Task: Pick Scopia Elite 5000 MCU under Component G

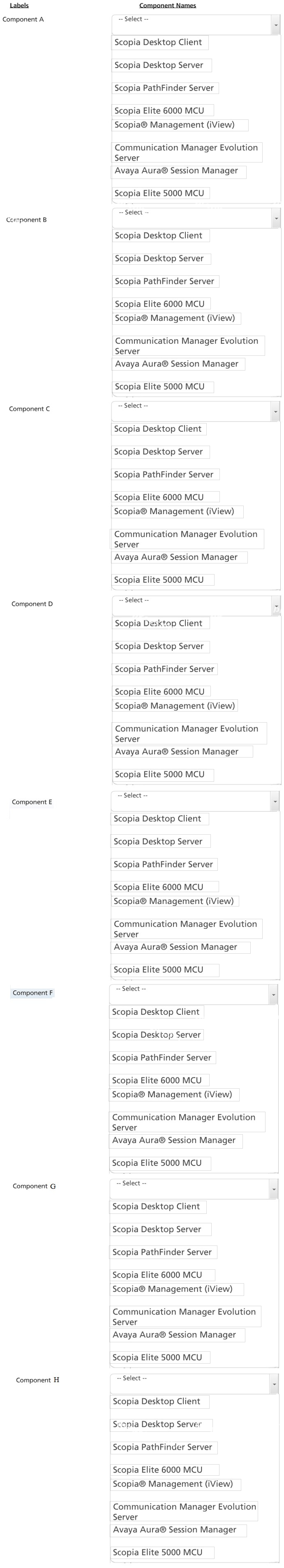Action: coord(160,1357)
